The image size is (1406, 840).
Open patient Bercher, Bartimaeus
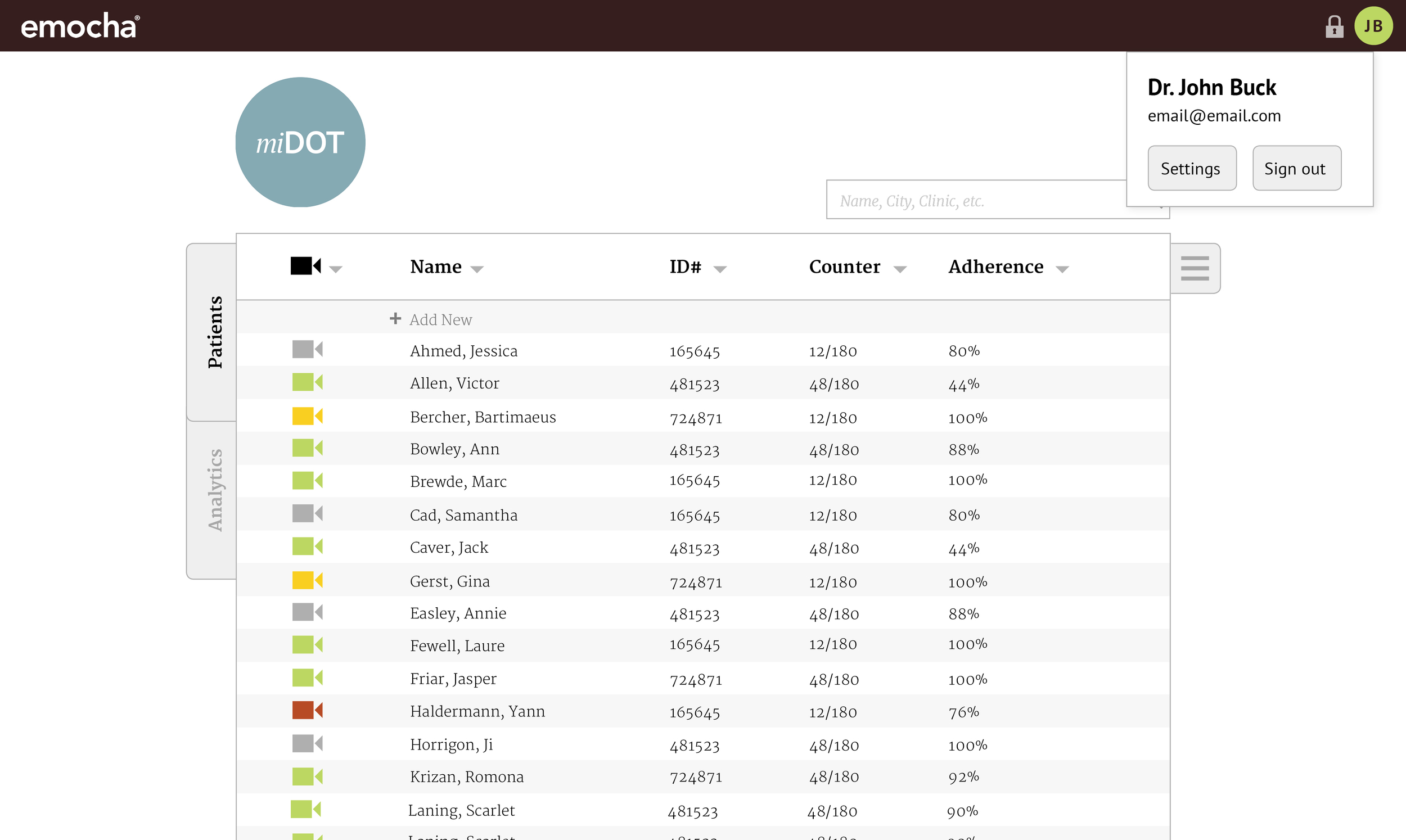[x=483, y=417]
